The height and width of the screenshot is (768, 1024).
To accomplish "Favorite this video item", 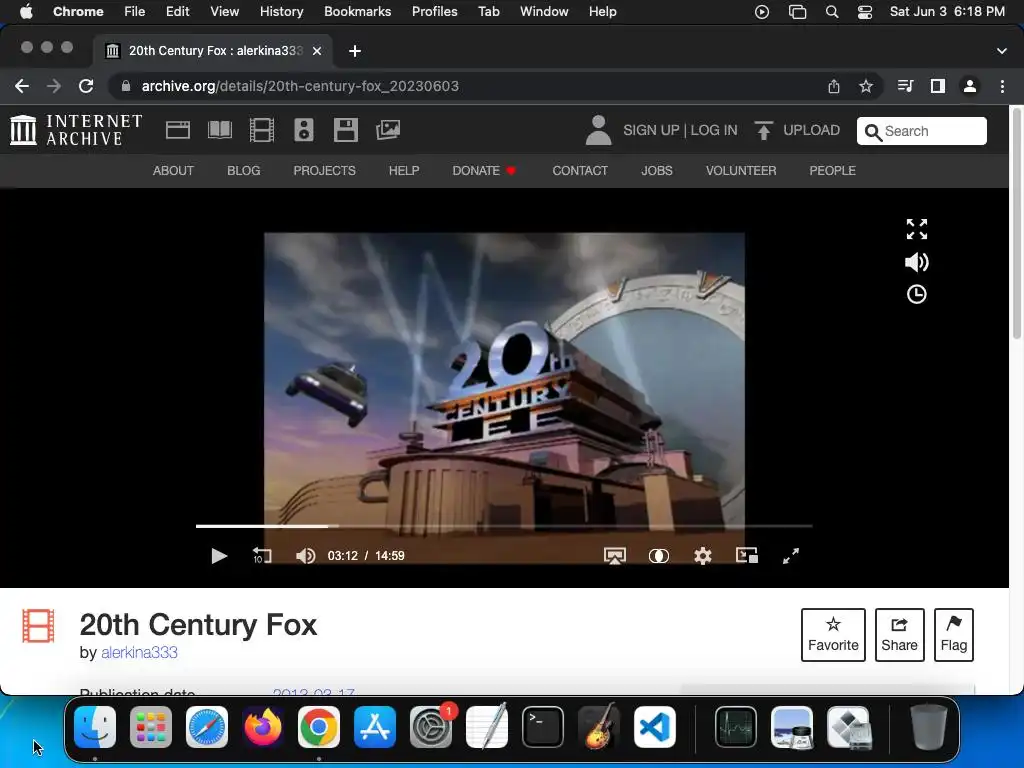I will pyautogui.click(x=833, y=635).
